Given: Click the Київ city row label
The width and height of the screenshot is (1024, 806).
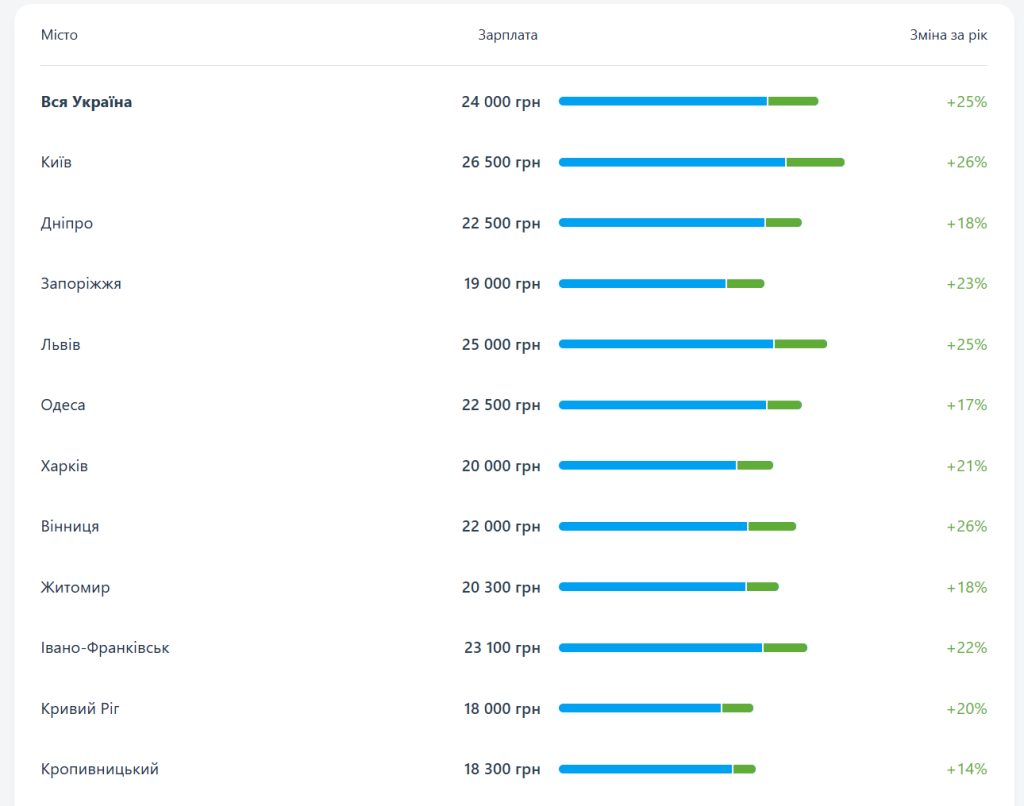Looking at the screenshot, I should [56, 162].
